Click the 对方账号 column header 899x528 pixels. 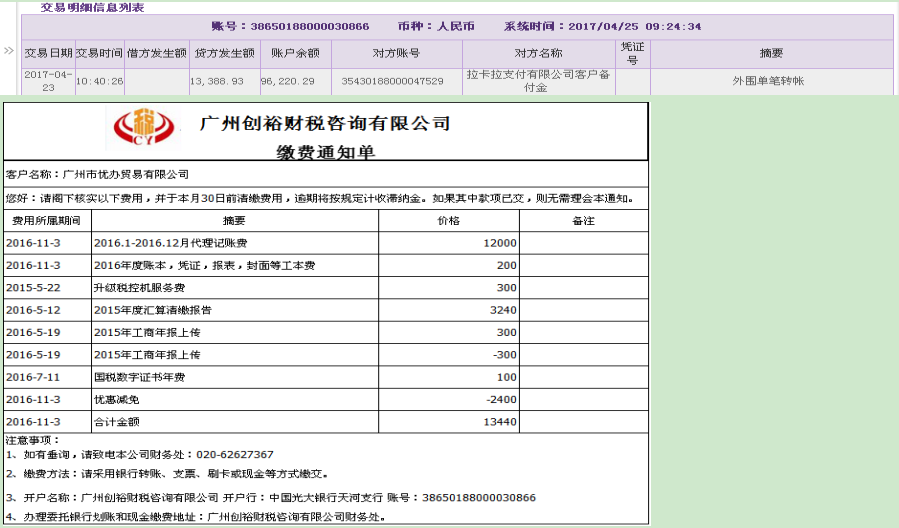coord(396,54)
